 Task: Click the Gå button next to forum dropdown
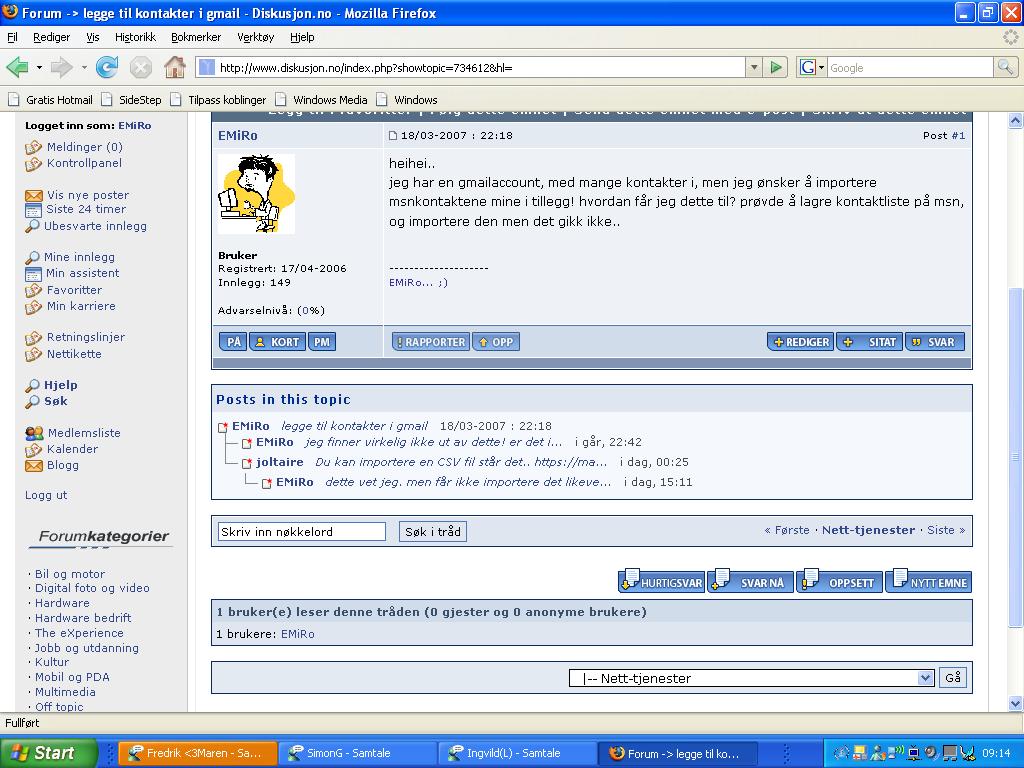(953, 678)
